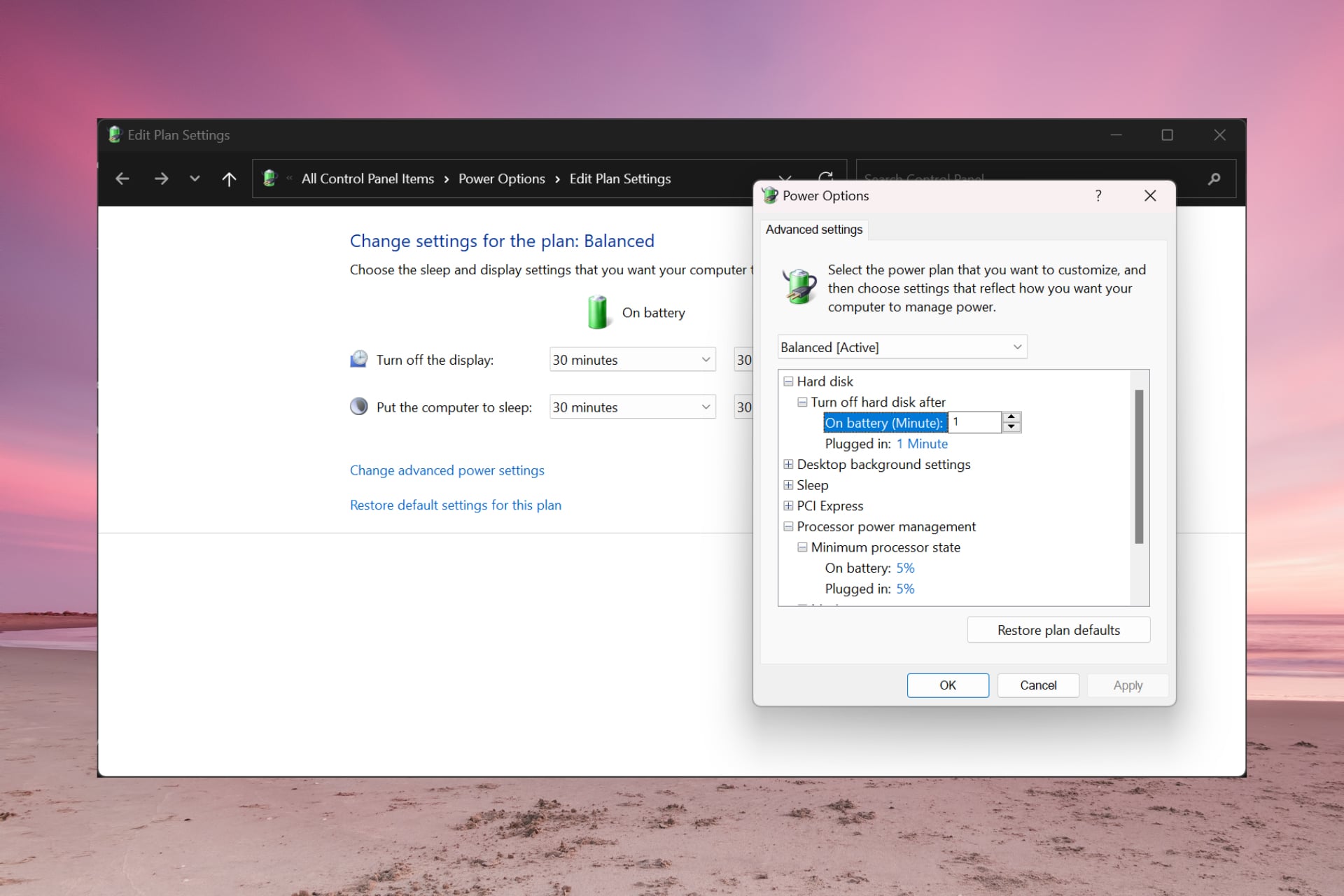Click the Change advanced power settings link

[x=447, y=470]
